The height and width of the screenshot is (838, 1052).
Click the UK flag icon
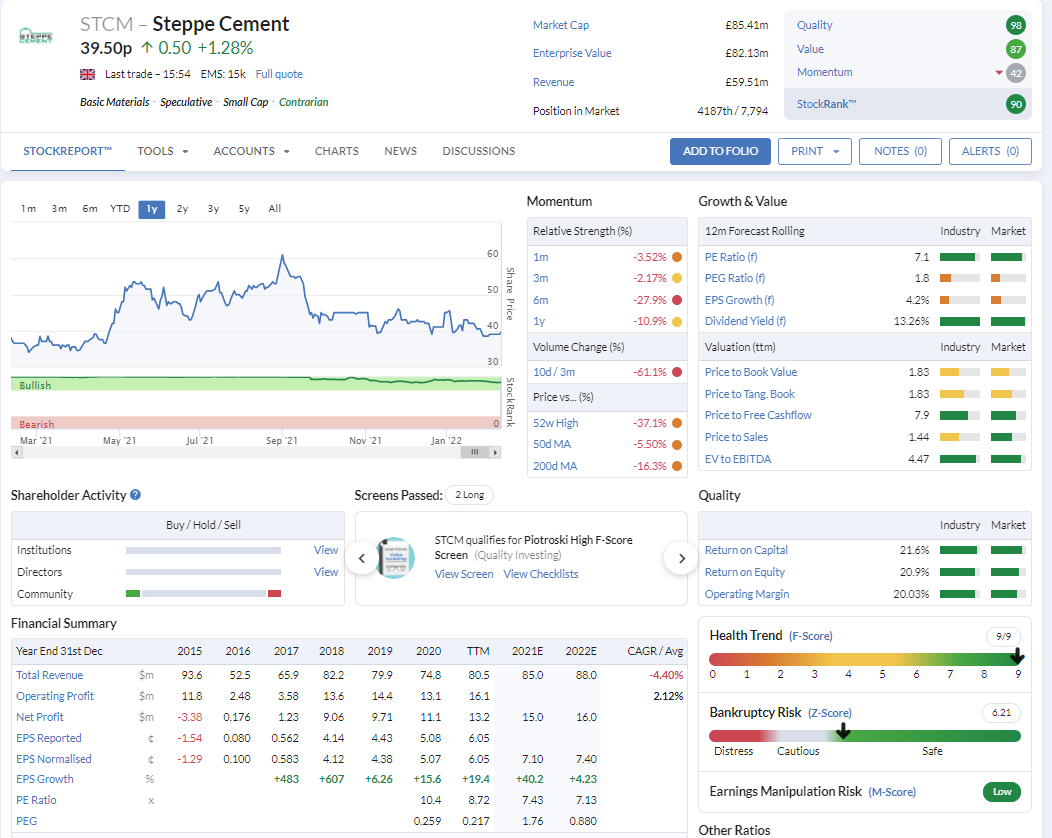87,74
